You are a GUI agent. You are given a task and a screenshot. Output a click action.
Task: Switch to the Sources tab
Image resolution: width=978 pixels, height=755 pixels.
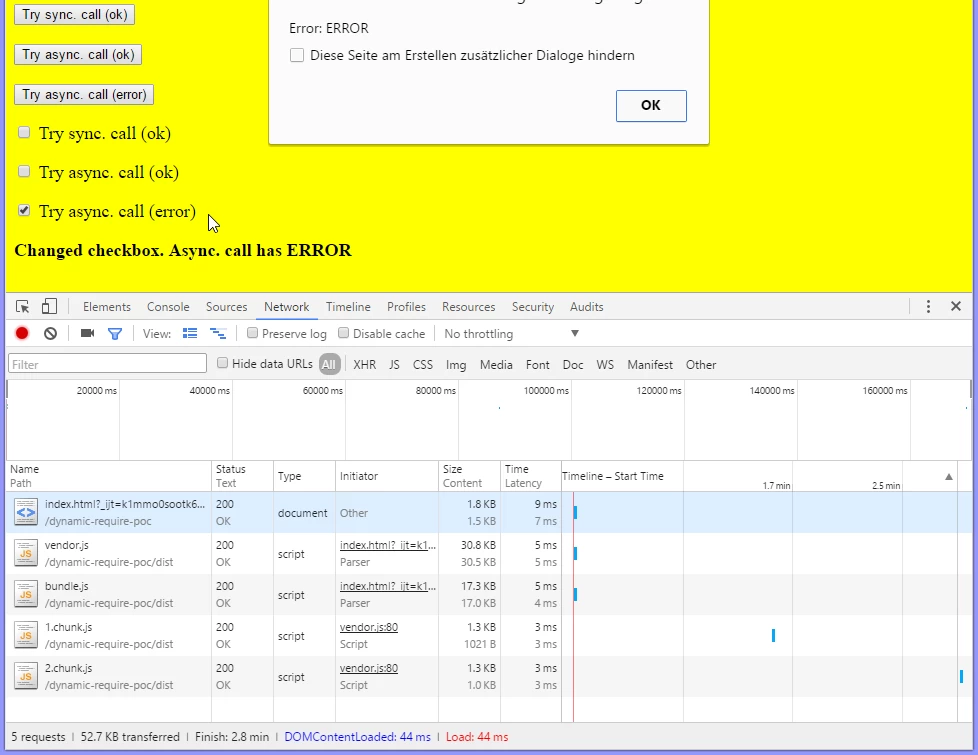[226, 307]
